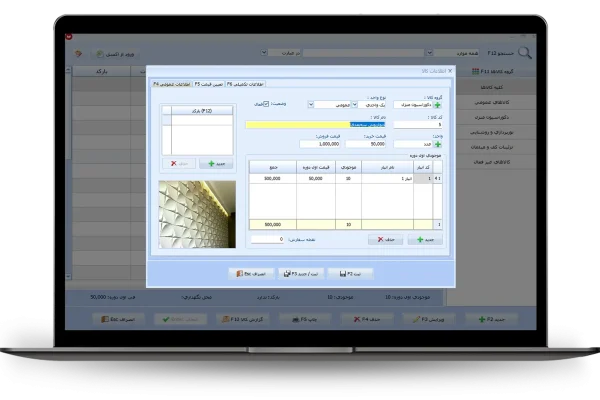Screen dimensions: 600x400
Task: Click the magnifier search icon in the main window
Action: pos(525,52)
